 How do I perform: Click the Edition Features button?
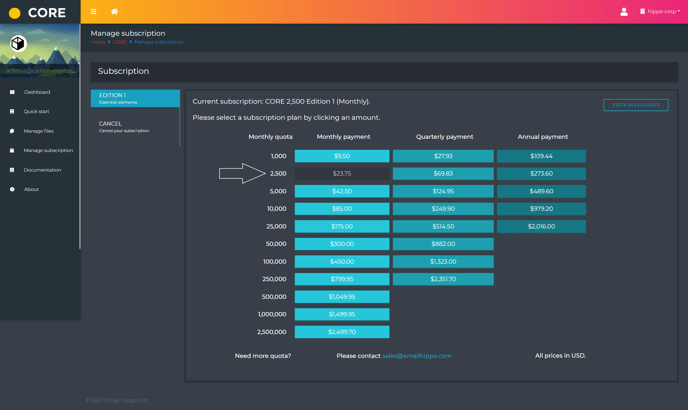tap(636, 105)
